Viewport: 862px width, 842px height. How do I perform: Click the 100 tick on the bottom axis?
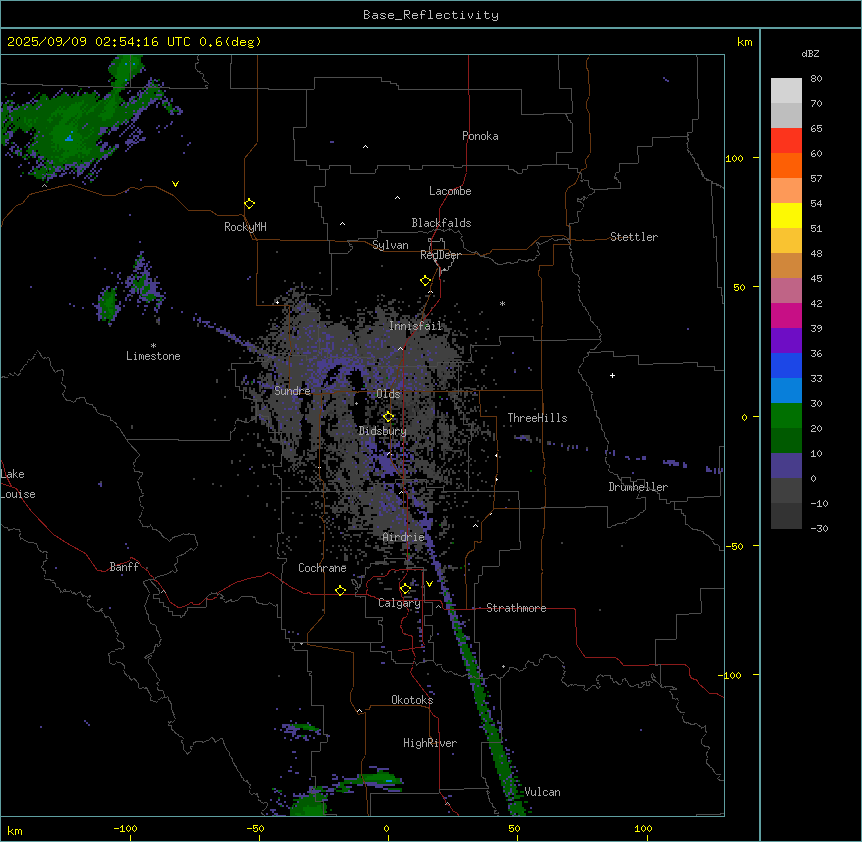[x=643, y=828]
